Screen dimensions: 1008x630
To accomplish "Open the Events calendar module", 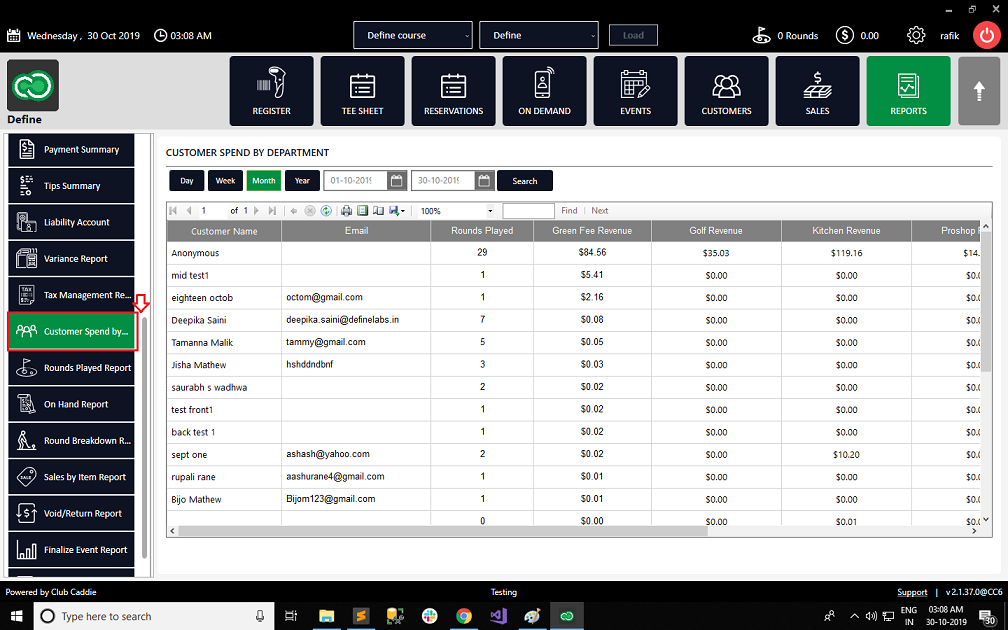I will (635, 91).
